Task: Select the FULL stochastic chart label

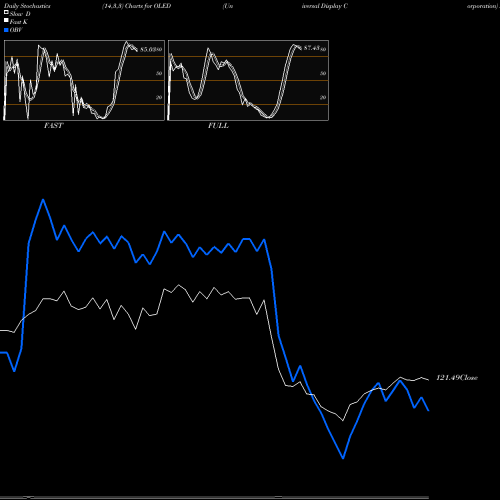Action: (218, 126)
